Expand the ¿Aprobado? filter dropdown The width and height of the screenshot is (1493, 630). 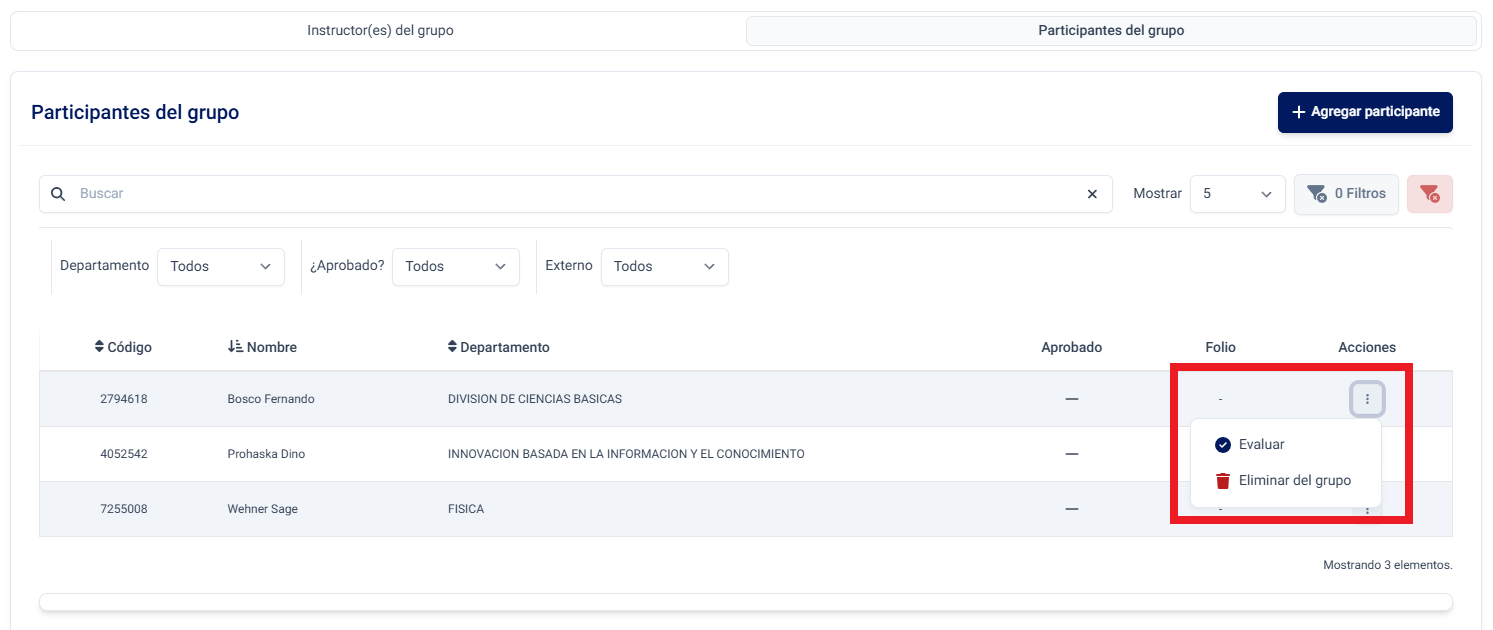point(455,267)
